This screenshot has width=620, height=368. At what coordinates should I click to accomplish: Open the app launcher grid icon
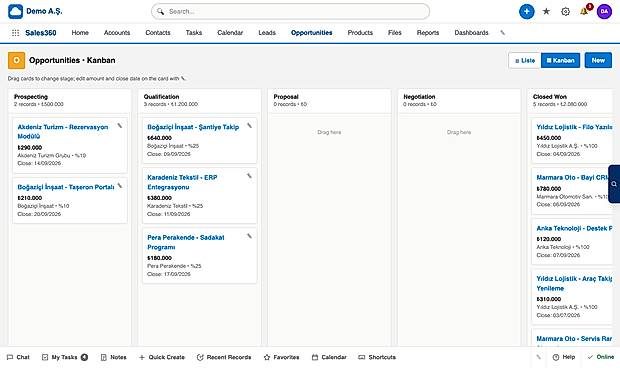15,33
